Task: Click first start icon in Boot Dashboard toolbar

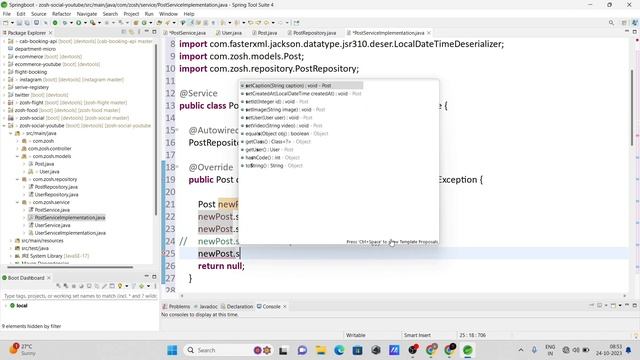Action: pyautogui.click(x=58, y=286)
